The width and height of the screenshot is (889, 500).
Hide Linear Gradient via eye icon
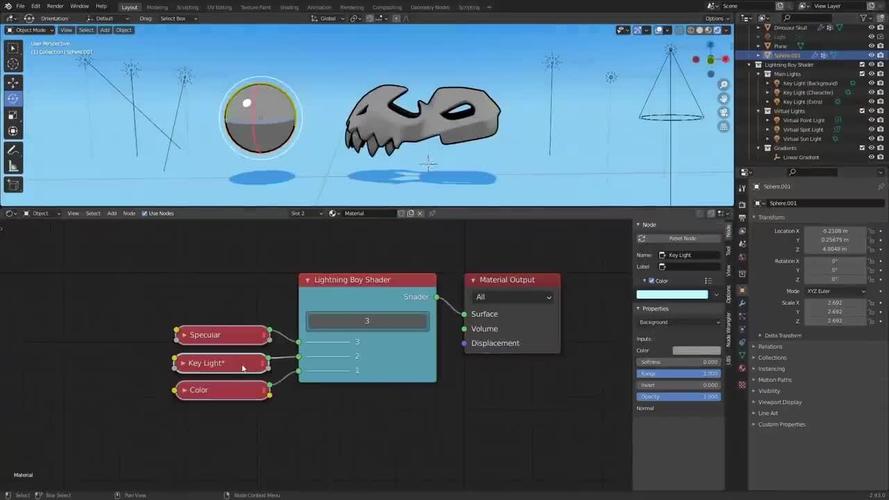click(x=871, y=157)
